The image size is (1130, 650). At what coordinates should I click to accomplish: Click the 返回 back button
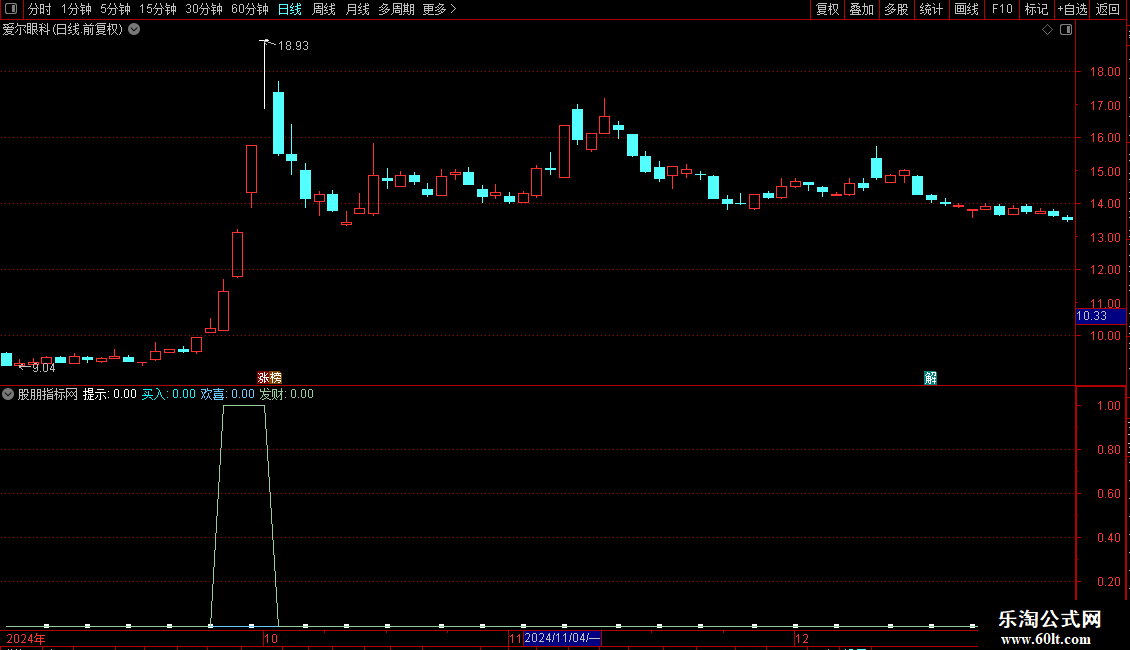1108,9
